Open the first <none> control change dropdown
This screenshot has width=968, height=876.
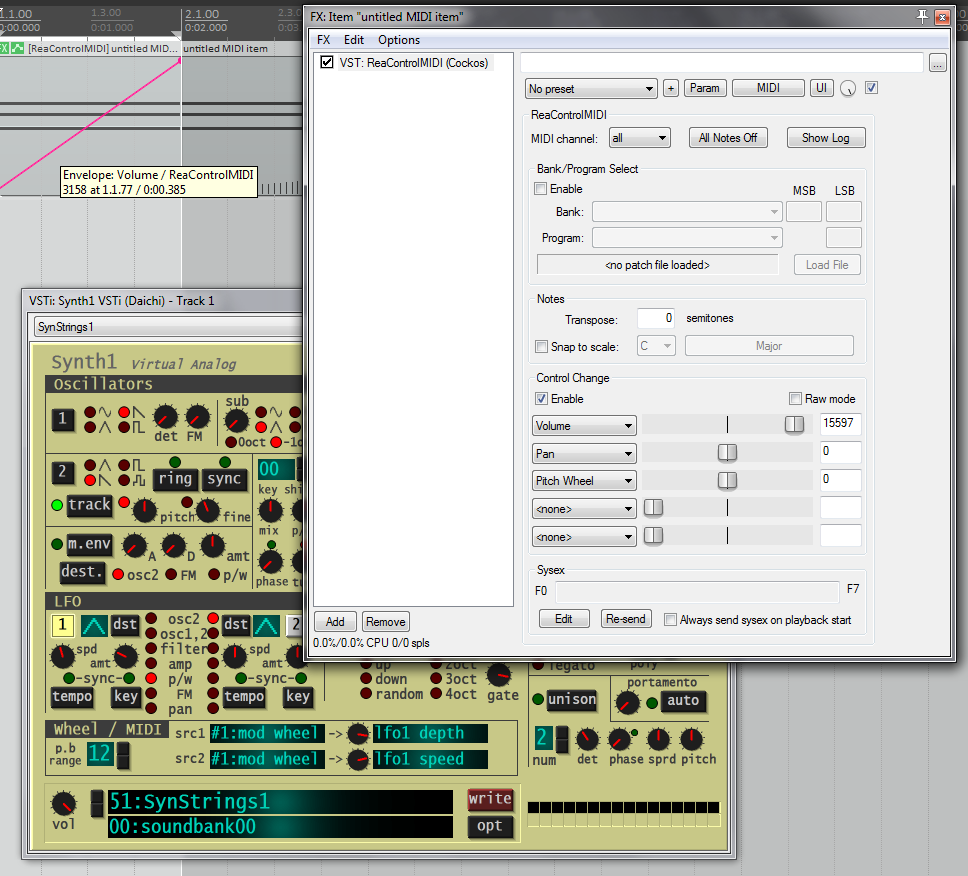584,509
